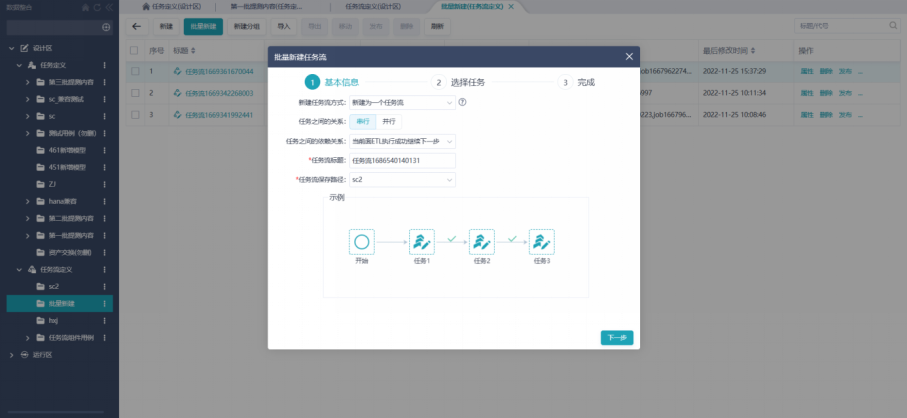907x418 pixels.
Task: Select the 串行 relationship option
Action: coord(363,121)
